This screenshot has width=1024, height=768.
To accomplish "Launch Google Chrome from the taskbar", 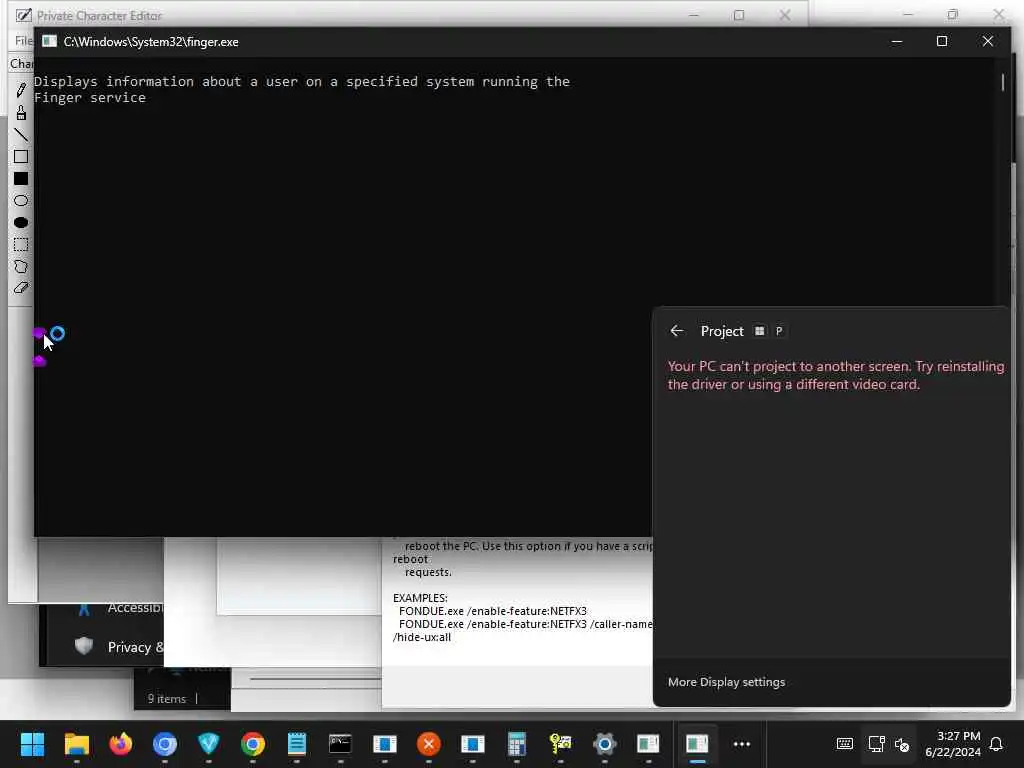I will tap(253, 744).
